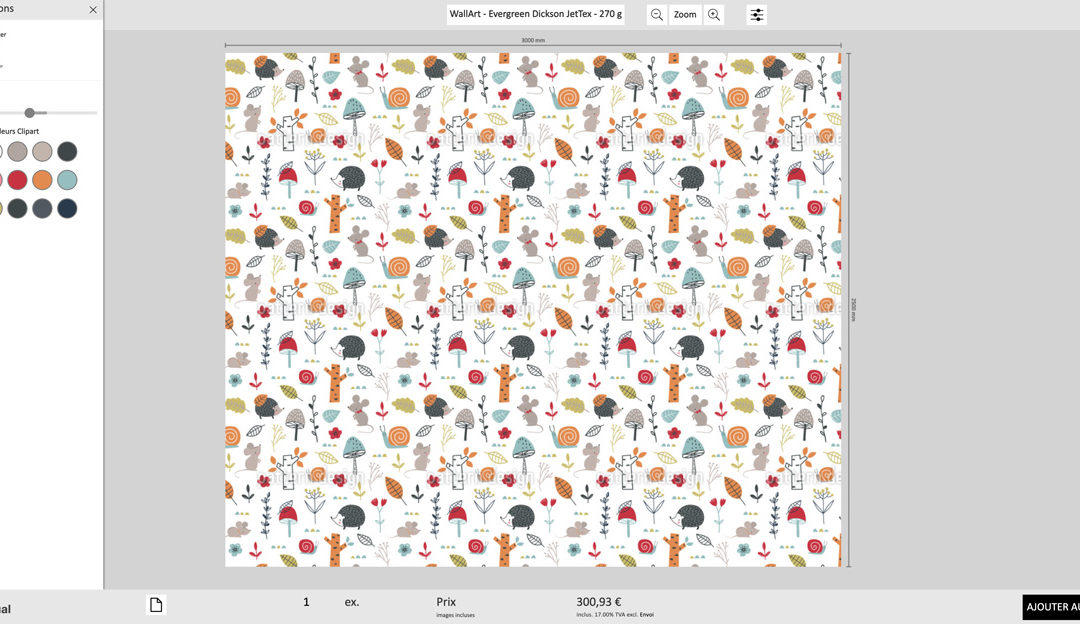The image size is (1080, 624).
Task: Click the quantity field showing 1
Action: 307,602
